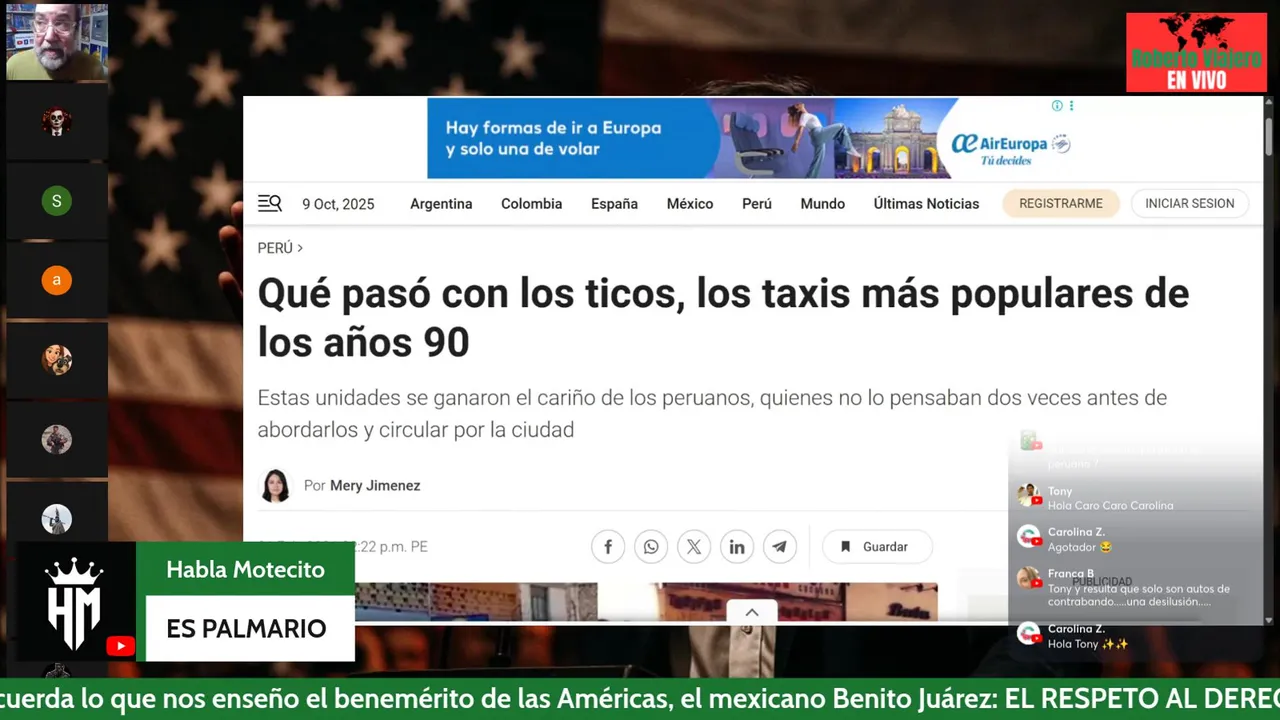Click the INICIAR SESION button
This screenshot has width=1280, height=720.
pyautogui.click(x=1189, y=203)
